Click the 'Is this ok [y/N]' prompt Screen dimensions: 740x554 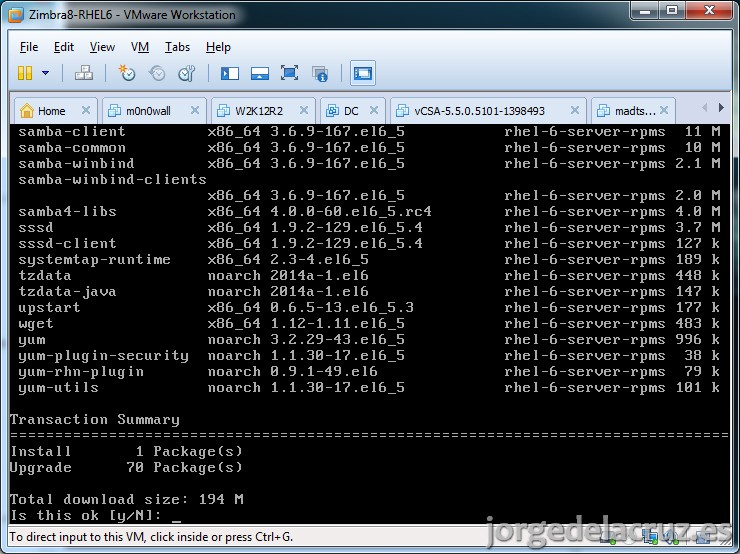click(x=85, y=516)
